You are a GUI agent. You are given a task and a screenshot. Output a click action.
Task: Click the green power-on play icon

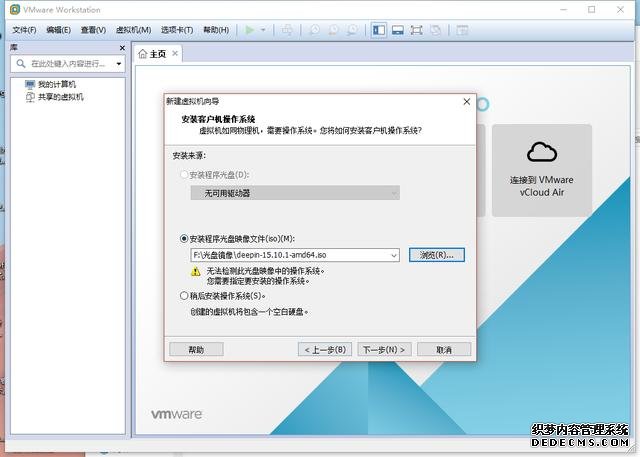249,30
